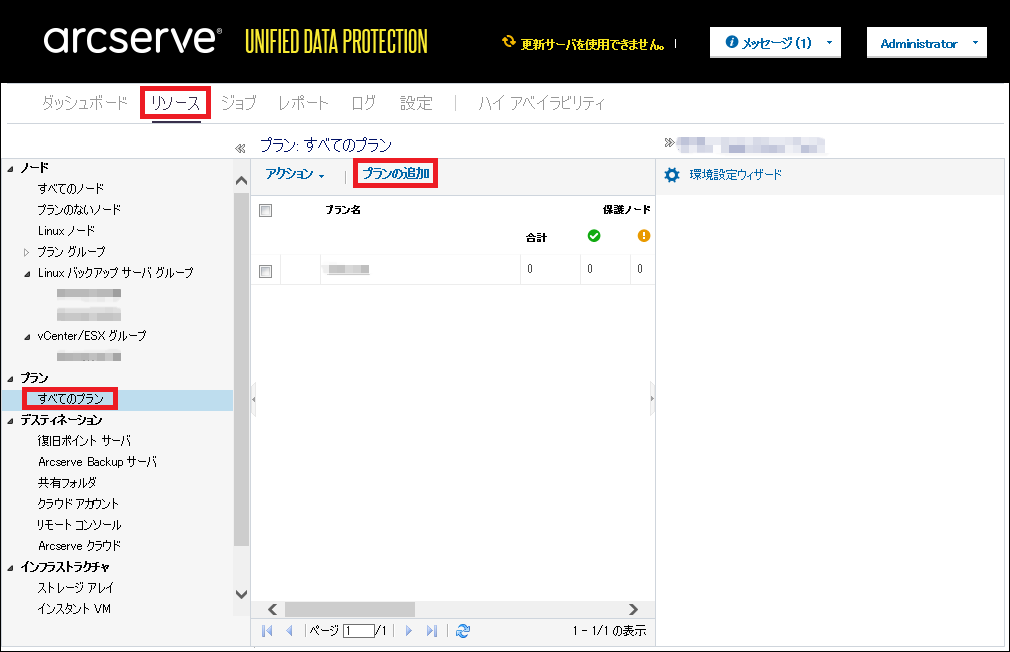Select ストレージ アレイ in the tree
1010x652 pixels.
pos(75,588)
